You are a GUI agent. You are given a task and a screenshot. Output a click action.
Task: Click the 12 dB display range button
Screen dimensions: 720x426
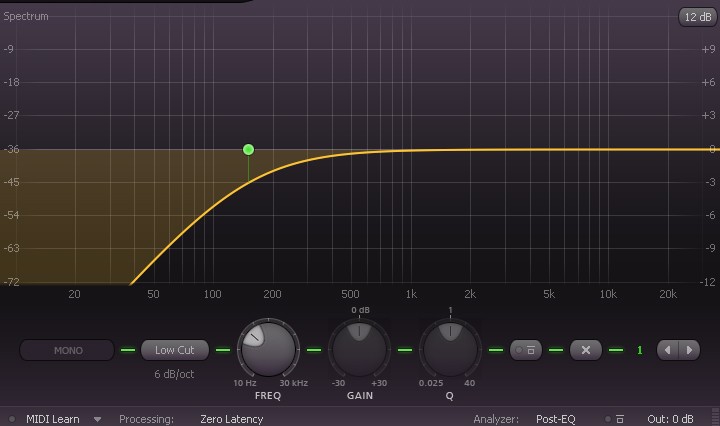coord(698,17)
